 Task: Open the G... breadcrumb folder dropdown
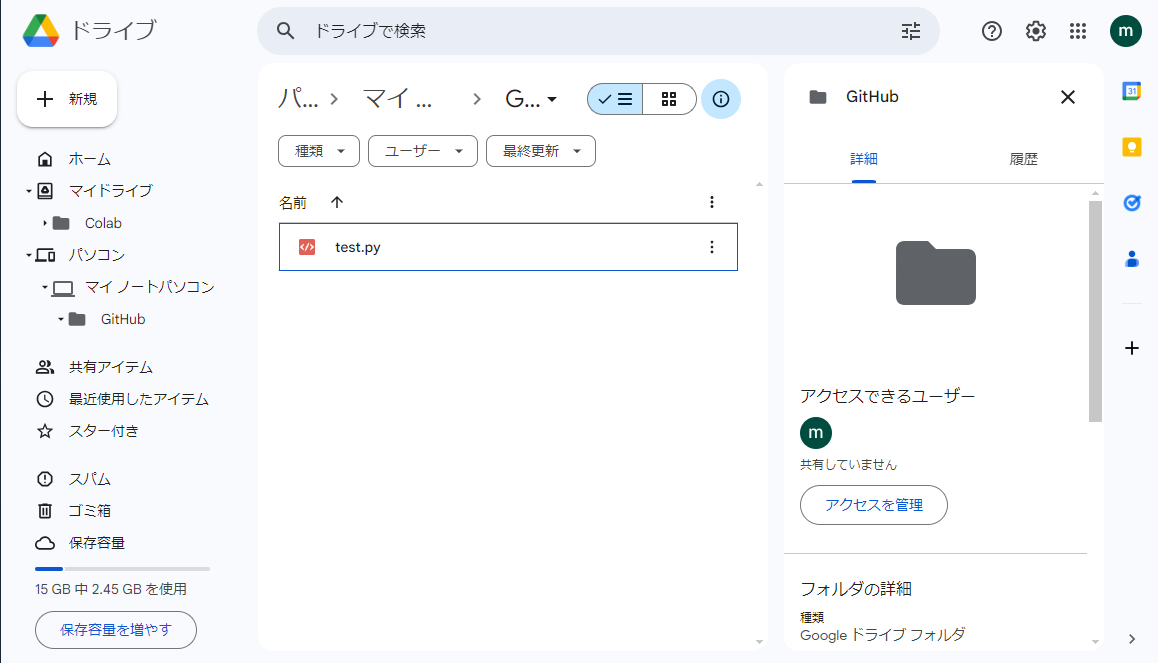[x=531, y=99]
